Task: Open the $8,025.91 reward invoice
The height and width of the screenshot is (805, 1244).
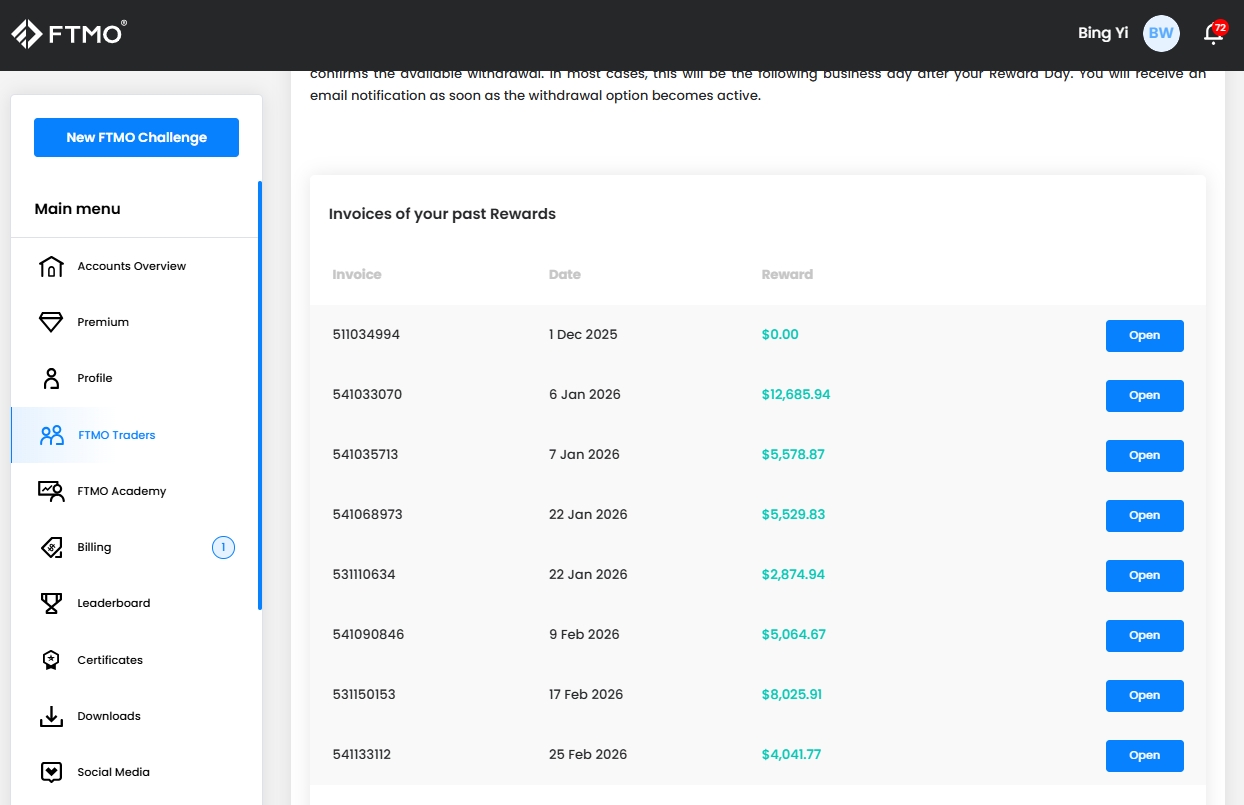Action: point(1144,696)
